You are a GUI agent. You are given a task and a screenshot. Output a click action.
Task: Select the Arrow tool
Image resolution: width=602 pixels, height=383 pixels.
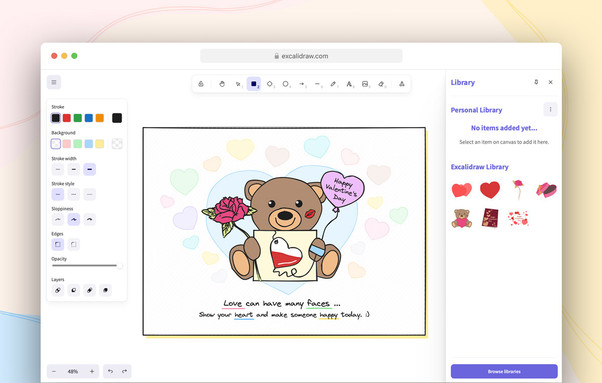[302, 84]
